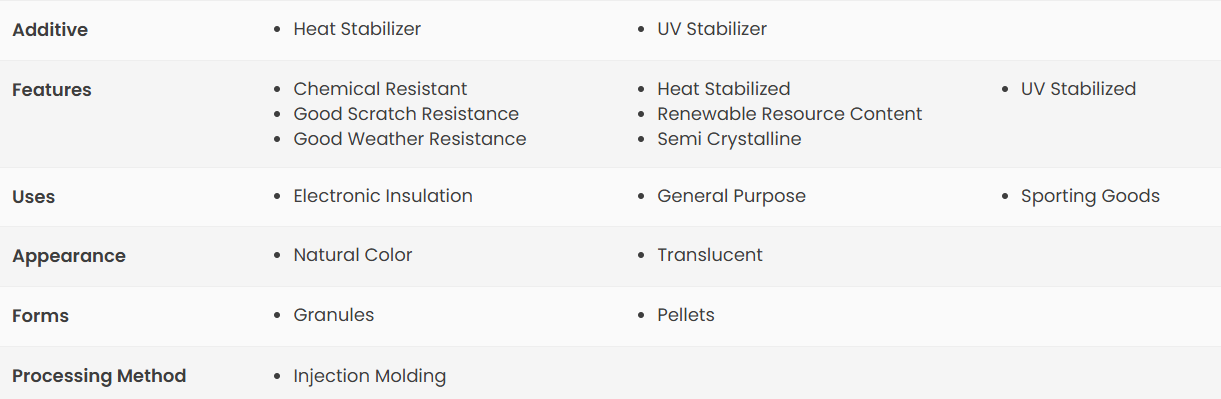Click Chemical Resistant in Features
The height and width of the screenshot is (399, 1221).
380,89
